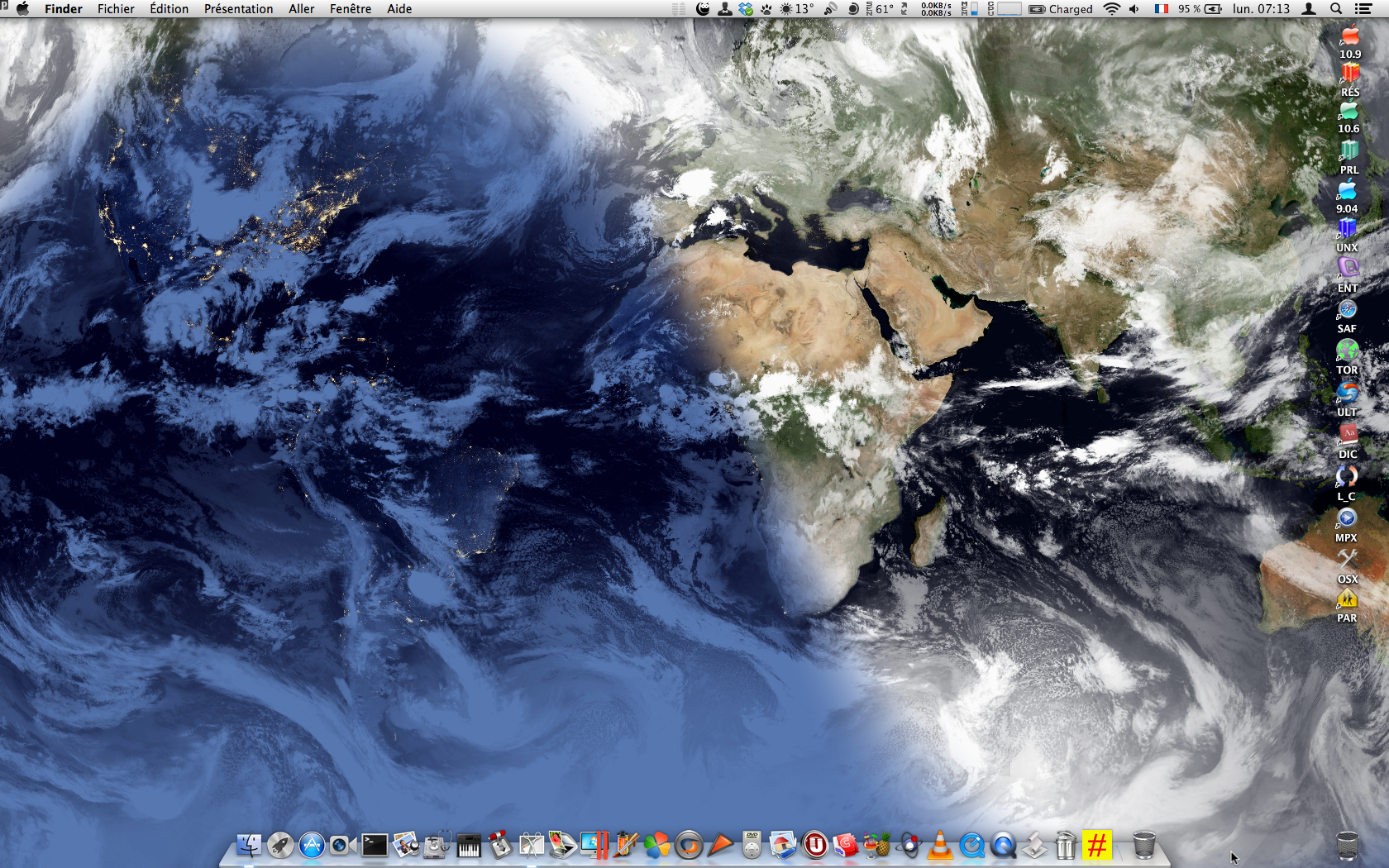The image size is (1389, 868).
Task: Open the Fichier menu
Action: [x=116, y=9]
